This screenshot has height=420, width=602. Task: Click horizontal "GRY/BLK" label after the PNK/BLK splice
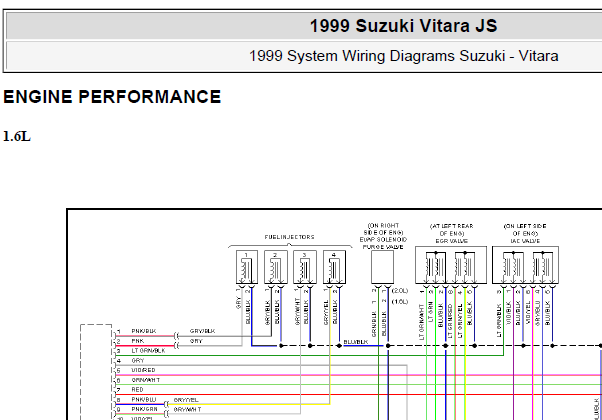202,331
